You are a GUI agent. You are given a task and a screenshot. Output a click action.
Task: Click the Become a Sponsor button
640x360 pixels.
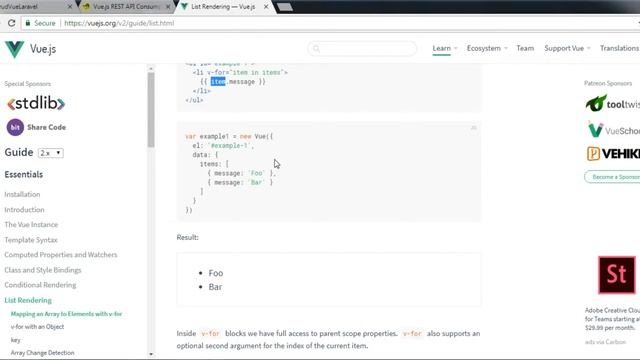point(612,177)
